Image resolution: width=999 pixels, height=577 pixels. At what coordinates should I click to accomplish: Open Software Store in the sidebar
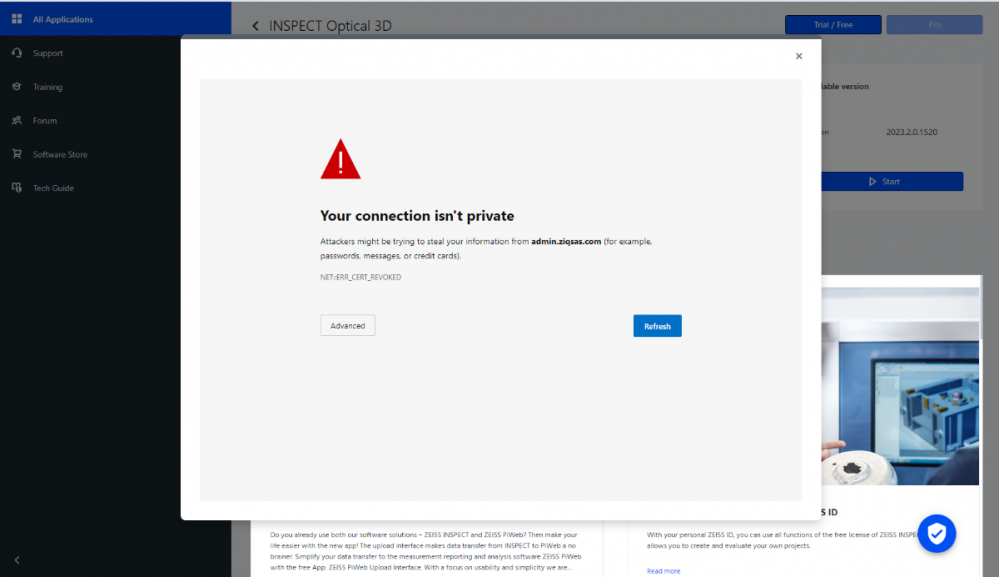click(60, 154)
